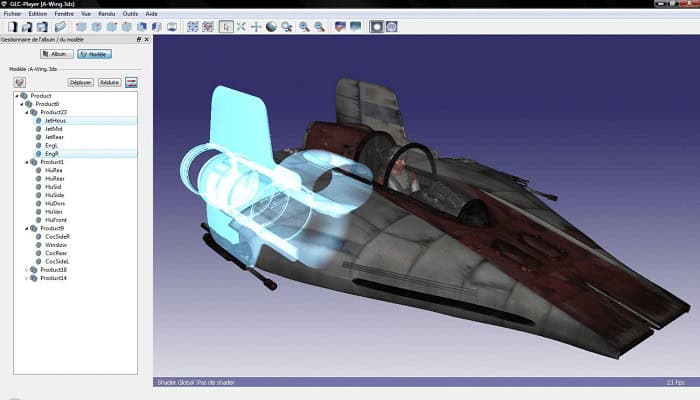Click the red-striped icon next to Réduire
This screenshot has height=400, width=700.
(x=131, y=83)
